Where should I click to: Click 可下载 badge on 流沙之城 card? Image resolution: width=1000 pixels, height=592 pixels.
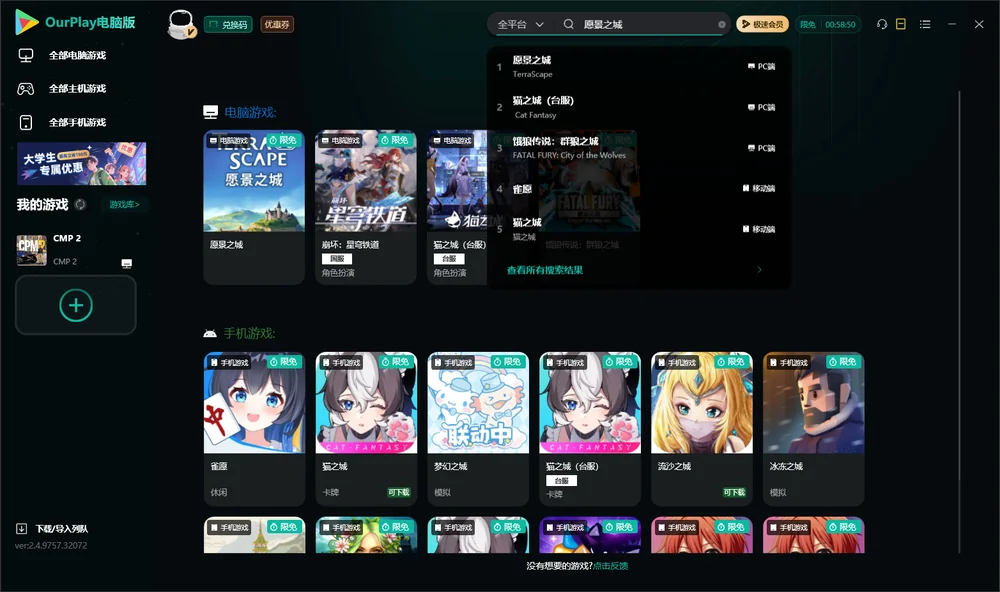point(734,492)
